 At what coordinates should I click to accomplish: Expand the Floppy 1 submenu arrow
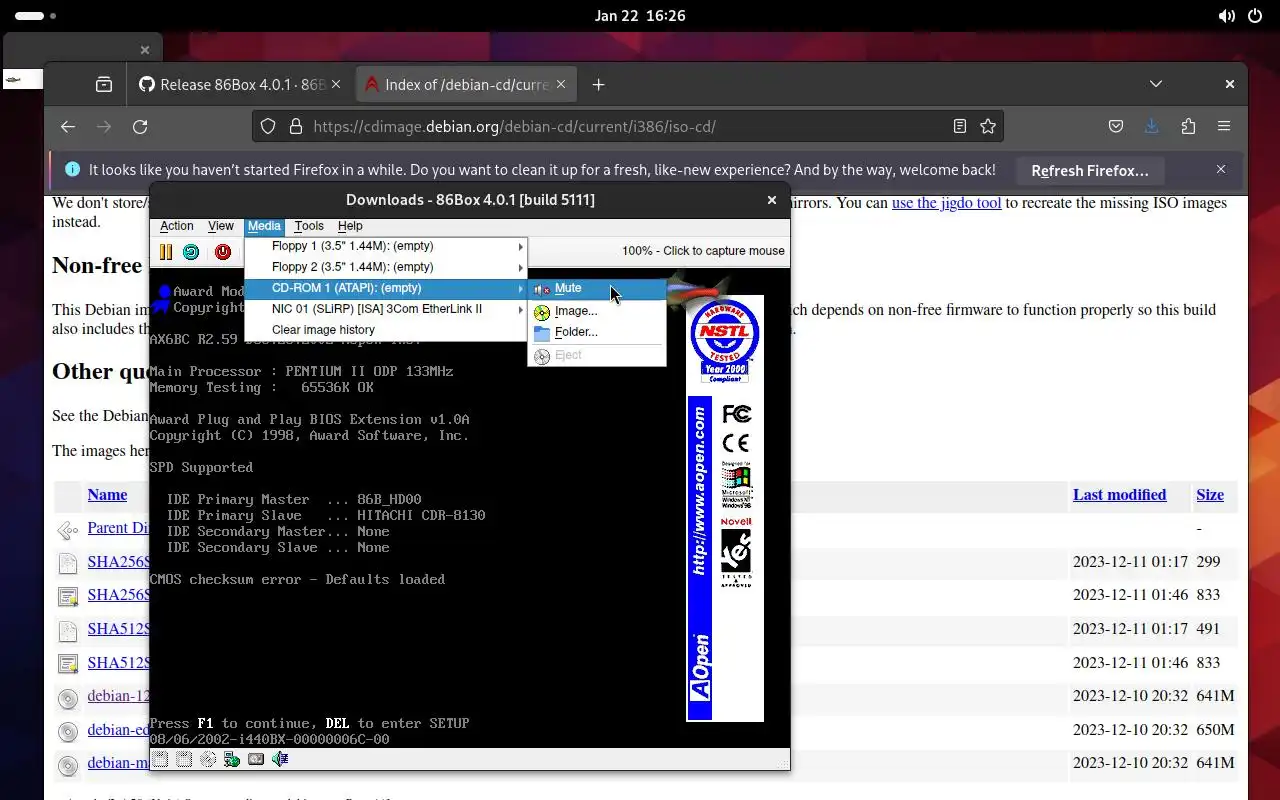[x=520, y=246]
